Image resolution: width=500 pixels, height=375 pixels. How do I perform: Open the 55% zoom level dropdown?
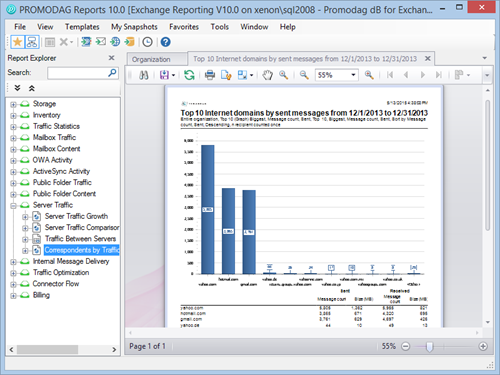point(353,75)
